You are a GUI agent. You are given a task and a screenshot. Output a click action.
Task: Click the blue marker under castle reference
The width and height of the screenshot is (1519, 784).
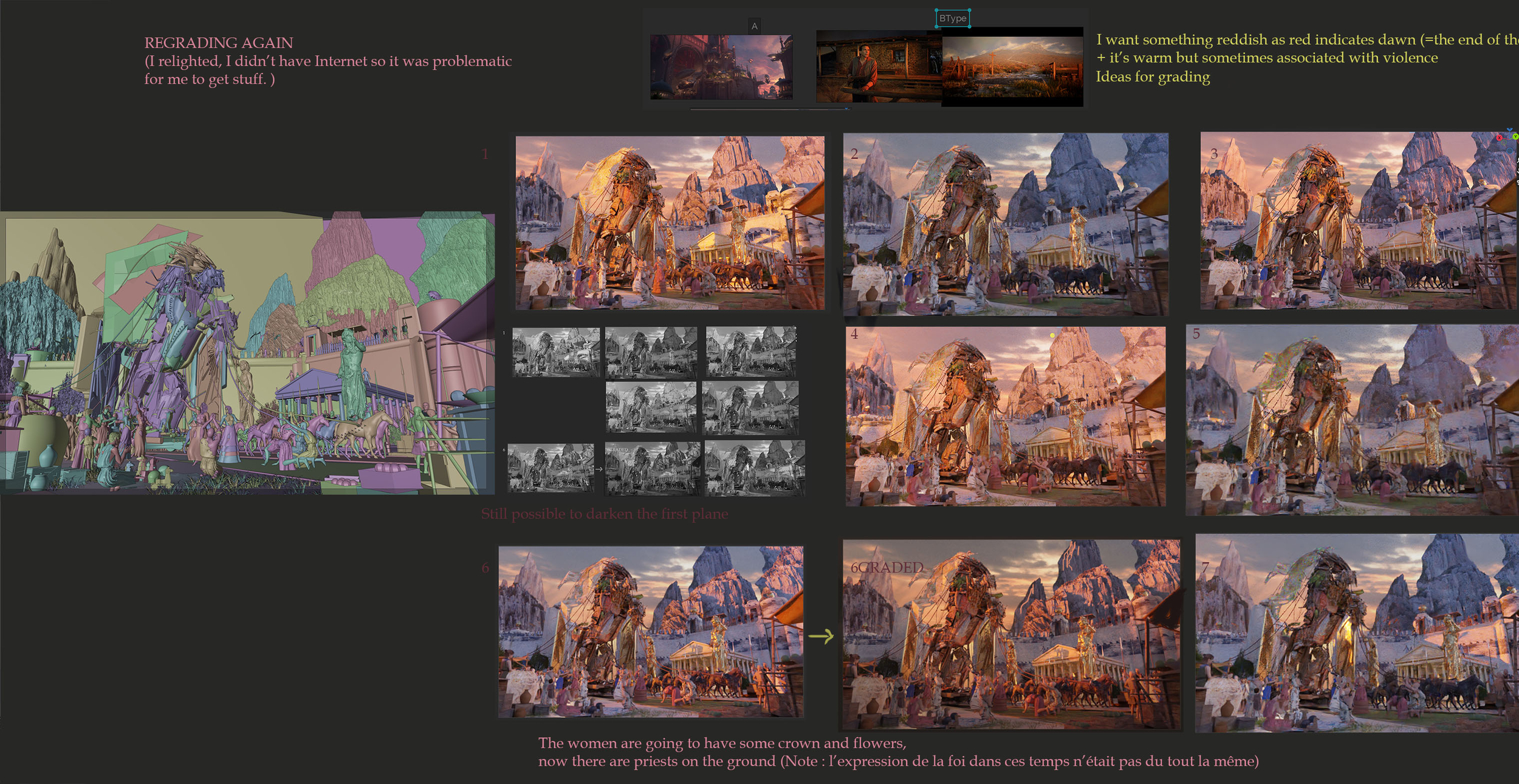point(846,109)
